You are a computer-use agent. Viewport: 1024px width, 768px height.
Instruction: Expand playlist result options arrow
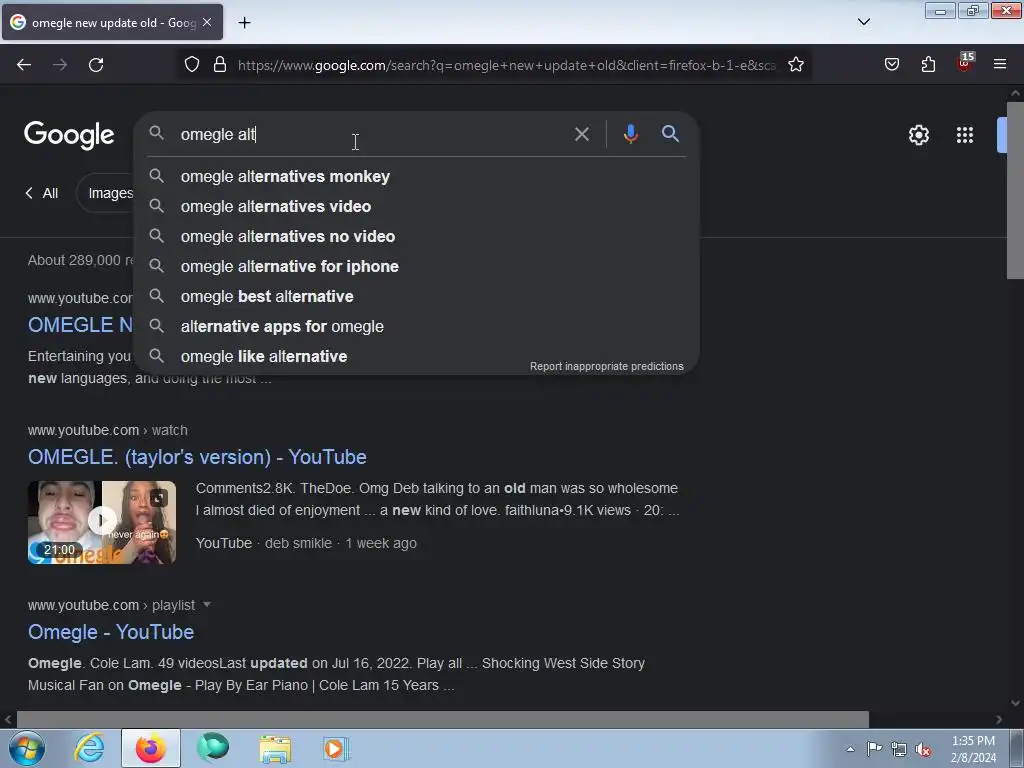[x=207, y=605]
